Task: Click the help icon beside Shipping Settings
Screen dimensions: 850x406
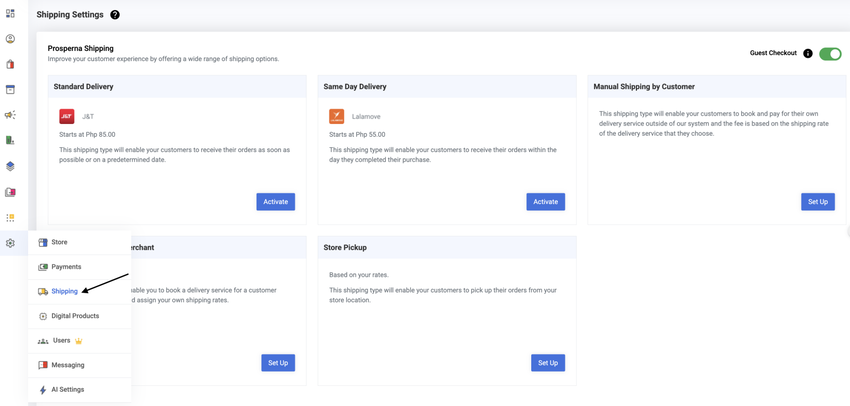Action: [115, 15]
